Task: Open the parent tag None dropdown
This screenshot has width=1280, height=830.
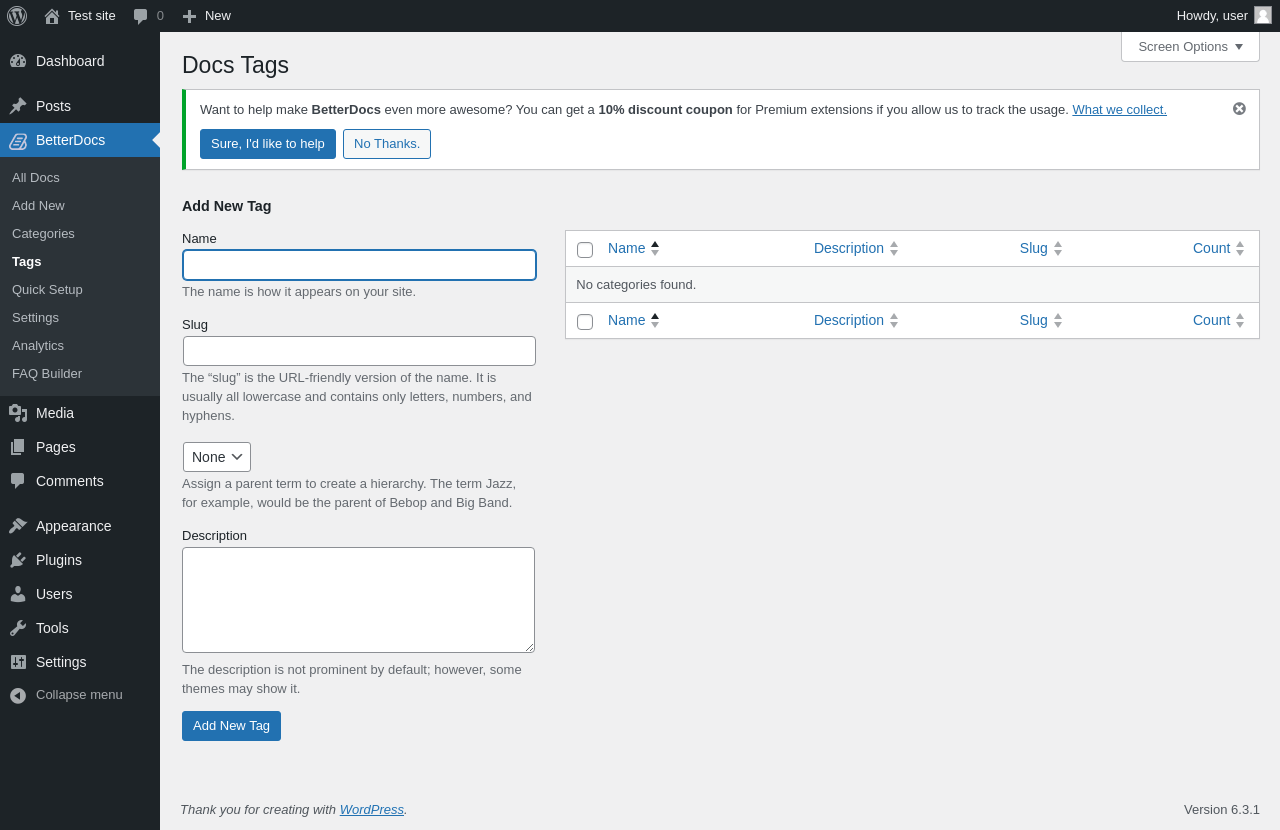Action: [x=217, y=457]
